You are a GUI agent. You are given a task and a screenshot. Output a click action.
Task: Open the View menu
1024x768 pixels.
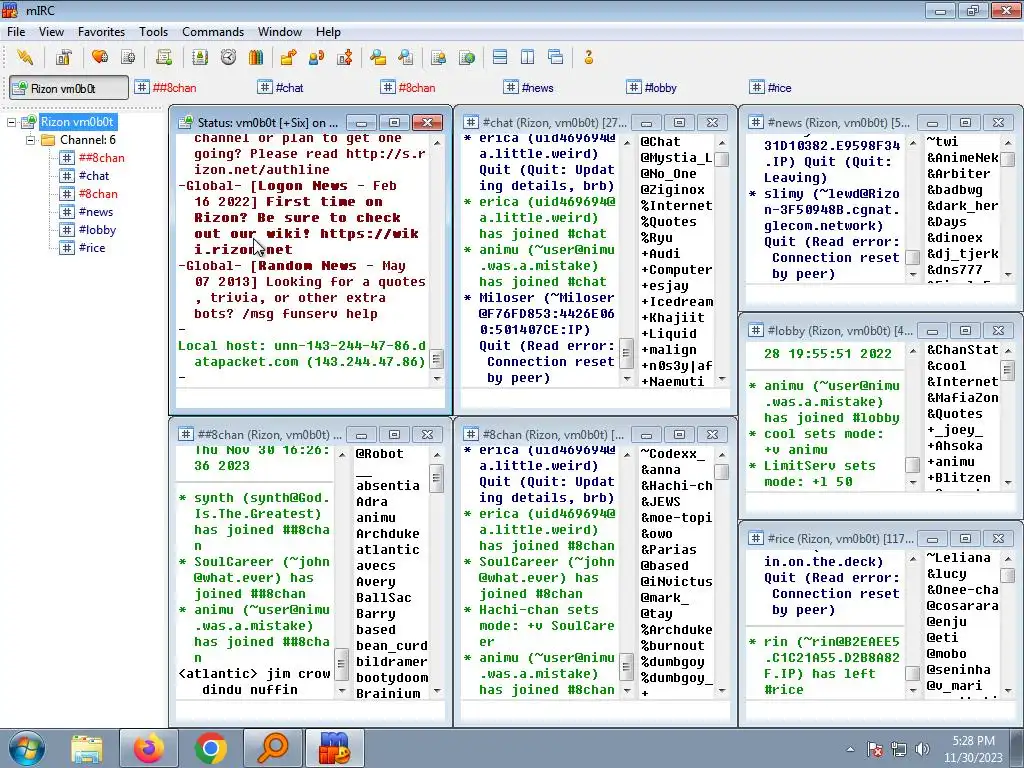pos(51,31)
